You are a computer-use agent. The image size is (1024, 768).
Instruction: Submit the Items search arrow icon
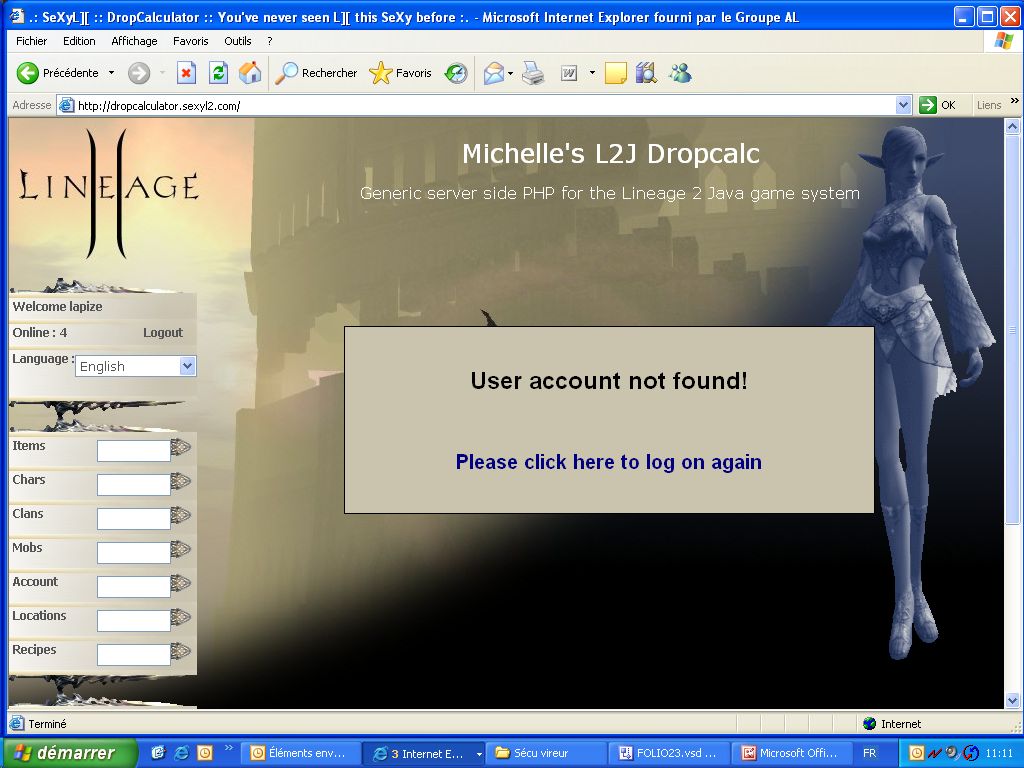click(180, 447)
